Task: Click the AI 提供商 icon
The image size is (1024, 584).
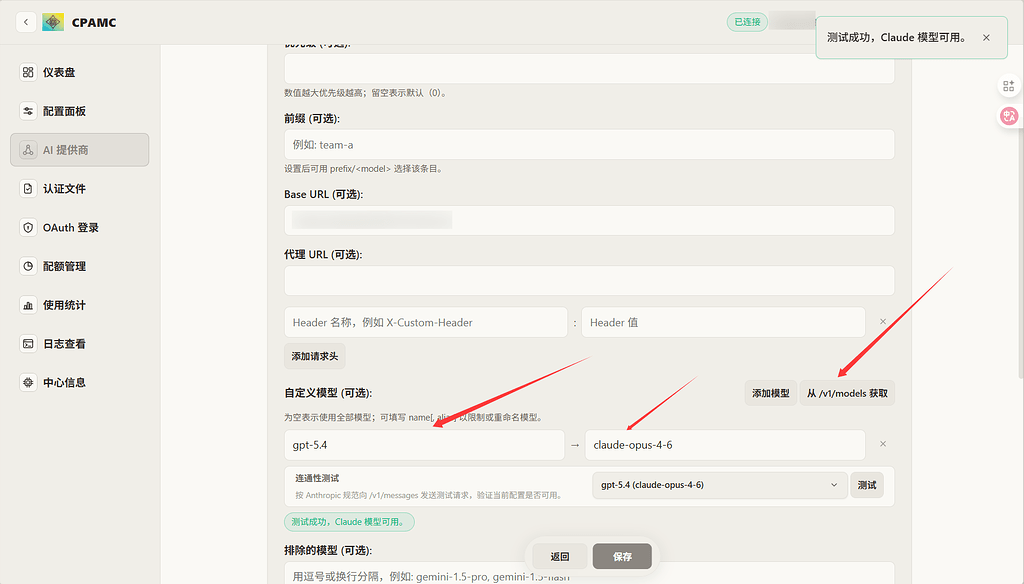Action: tap(28, 150)
